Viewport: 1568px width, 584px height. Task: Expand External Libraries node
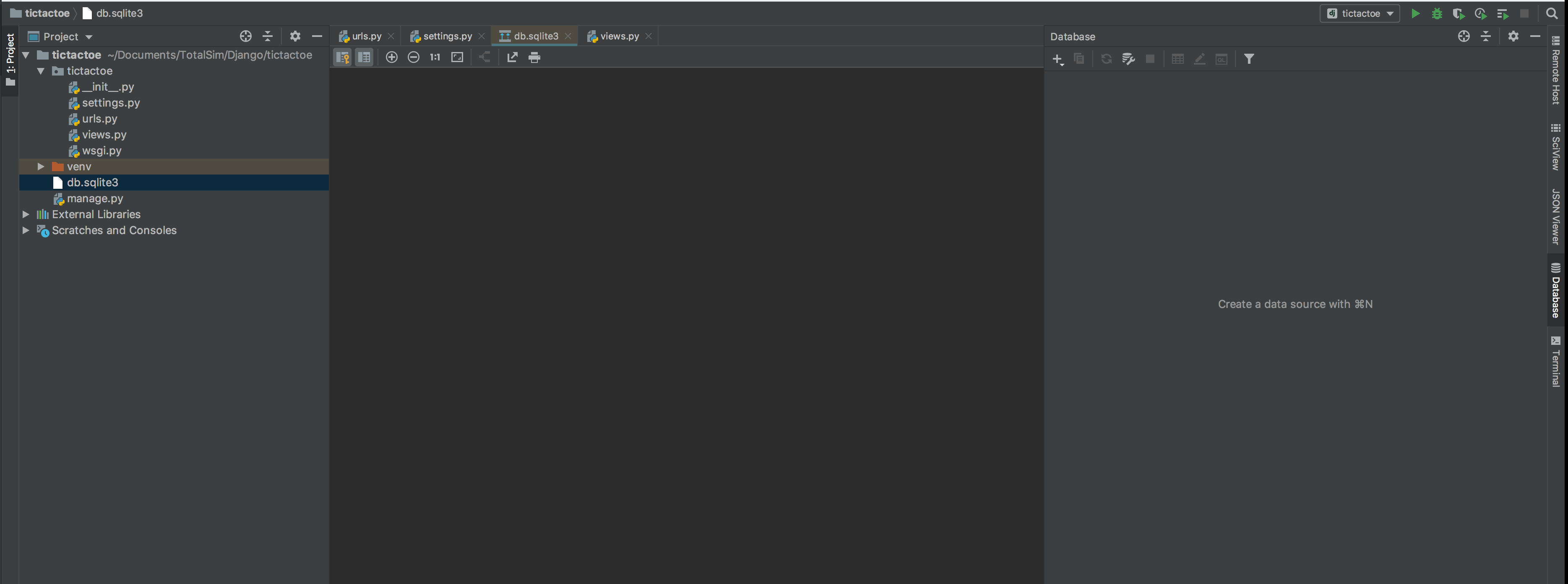click(26, 214)
